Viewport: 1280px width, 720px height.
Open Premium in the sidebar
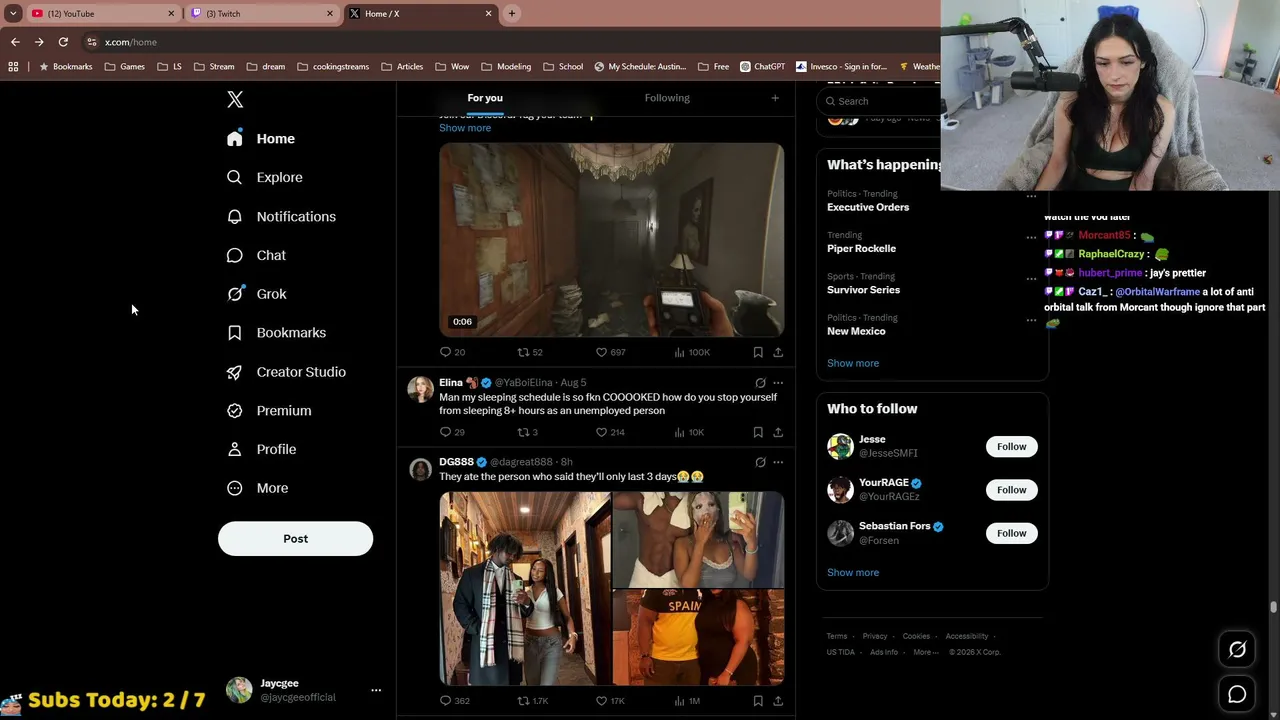point(269,410)
